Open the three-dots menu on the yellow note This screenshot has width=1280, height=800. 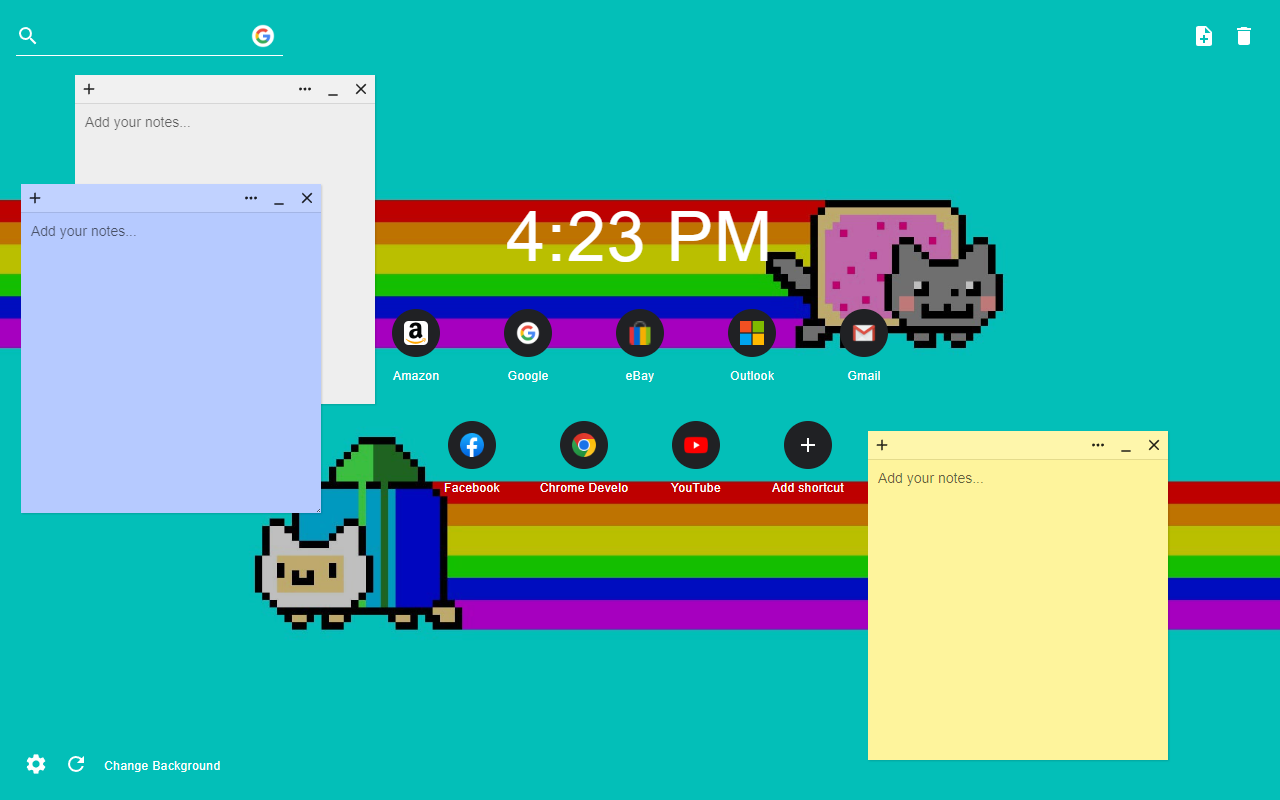point(1098,445)
